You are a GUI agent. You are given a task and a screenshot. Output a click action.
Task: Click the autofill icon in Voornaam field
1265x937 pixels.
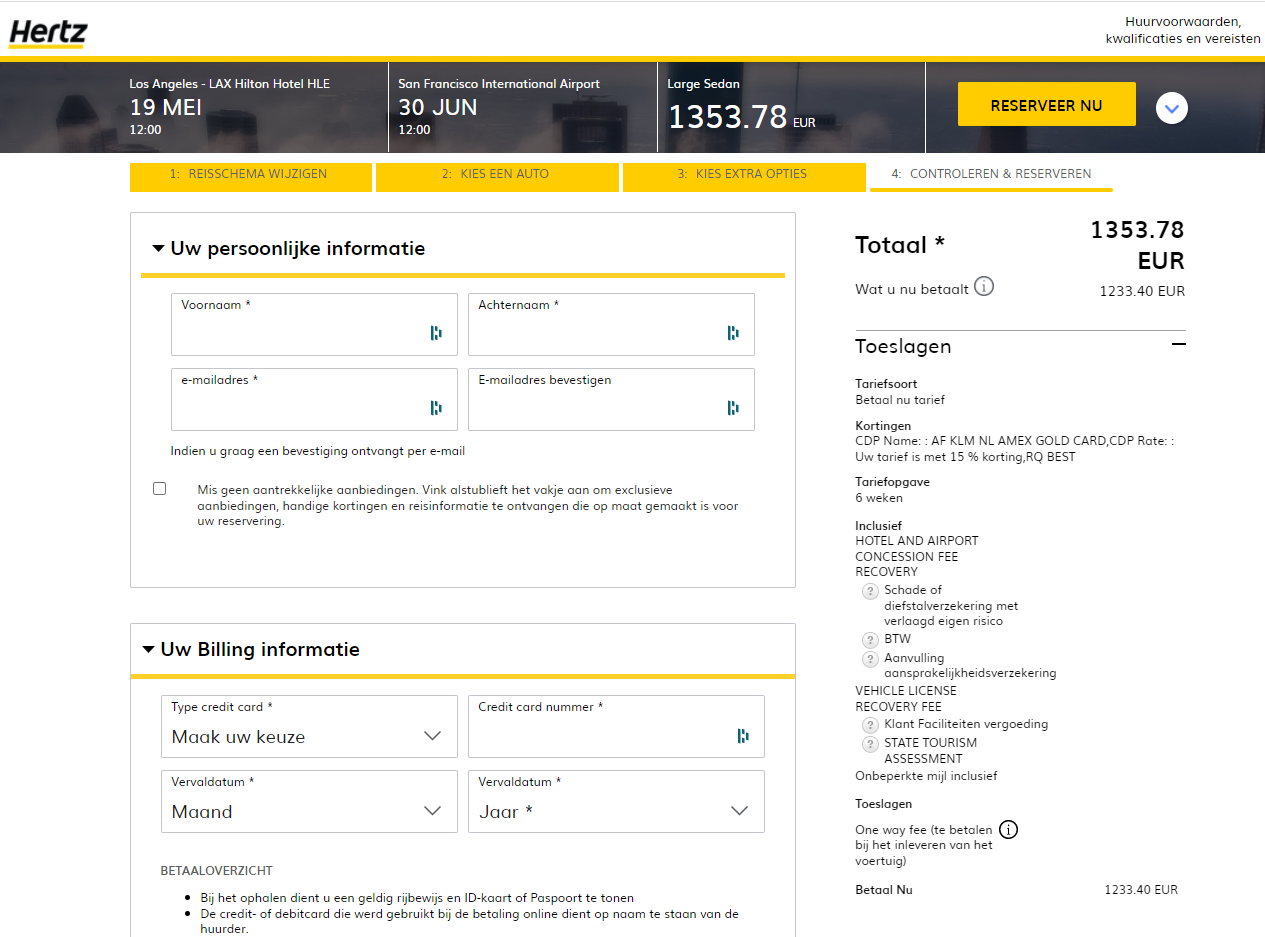point(436,333)
